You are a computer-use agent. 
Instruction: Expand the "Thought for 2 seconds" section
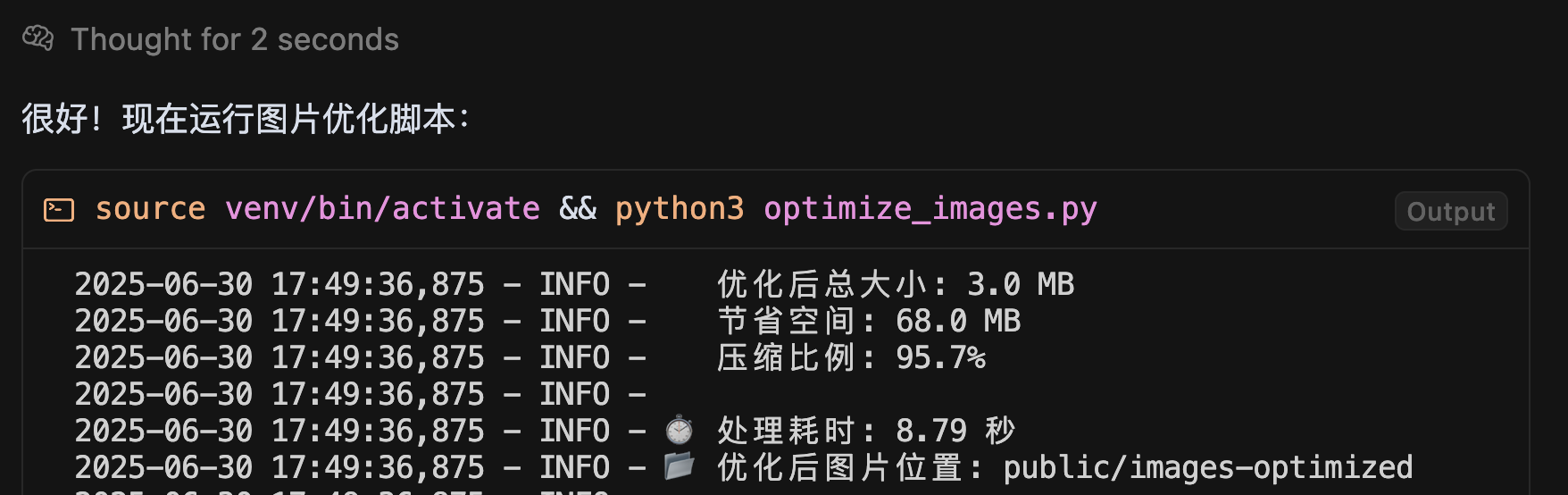235,39
